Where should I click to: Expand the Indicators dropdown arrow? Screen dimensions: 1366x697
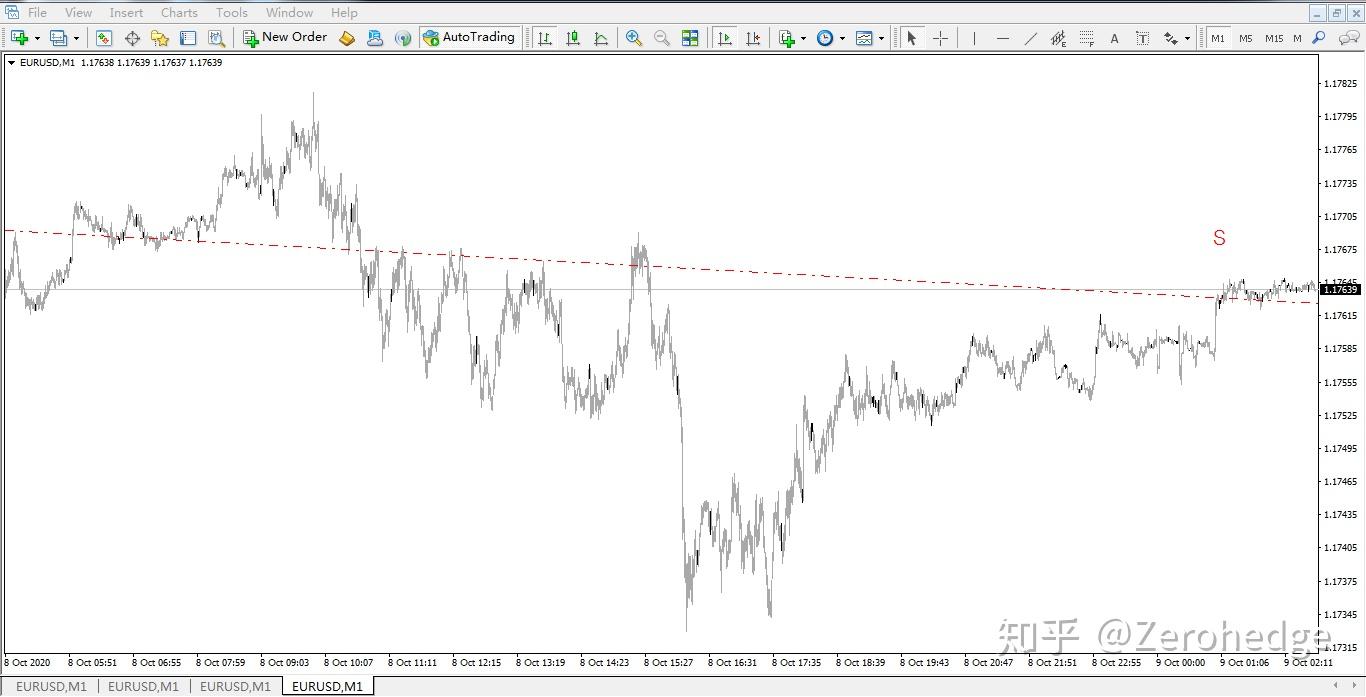[x=803, y=39]
